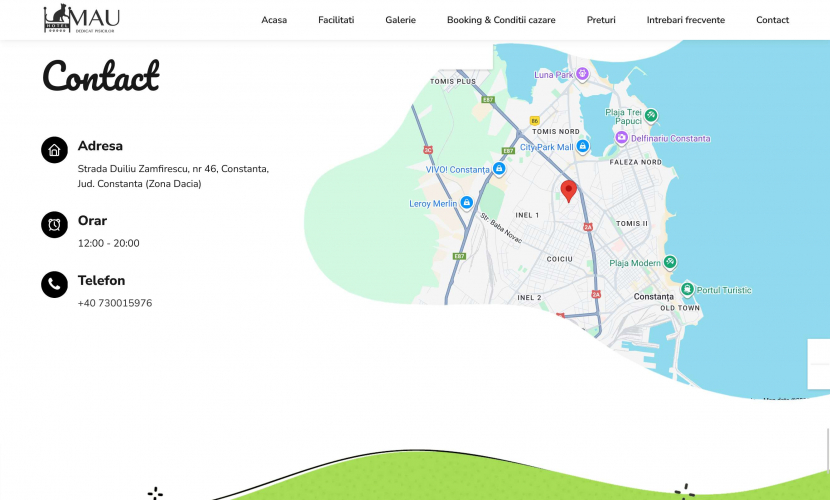The height and width of the screenshot is (500, 830).
Task: Click the Luna Park map marker
Action: point(582,74)
